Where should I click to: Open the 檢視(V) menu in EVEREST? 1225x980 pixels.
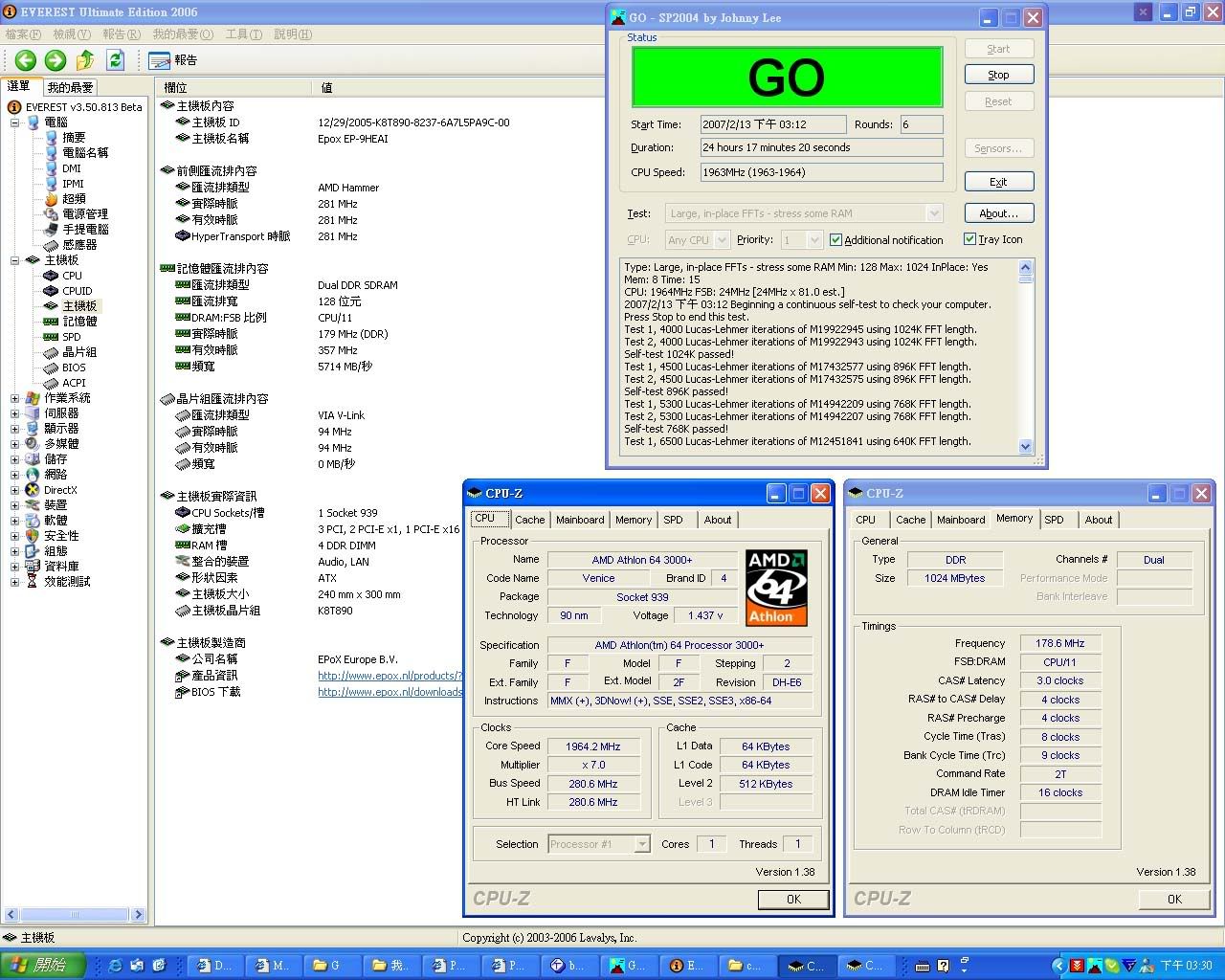(72, 34)
